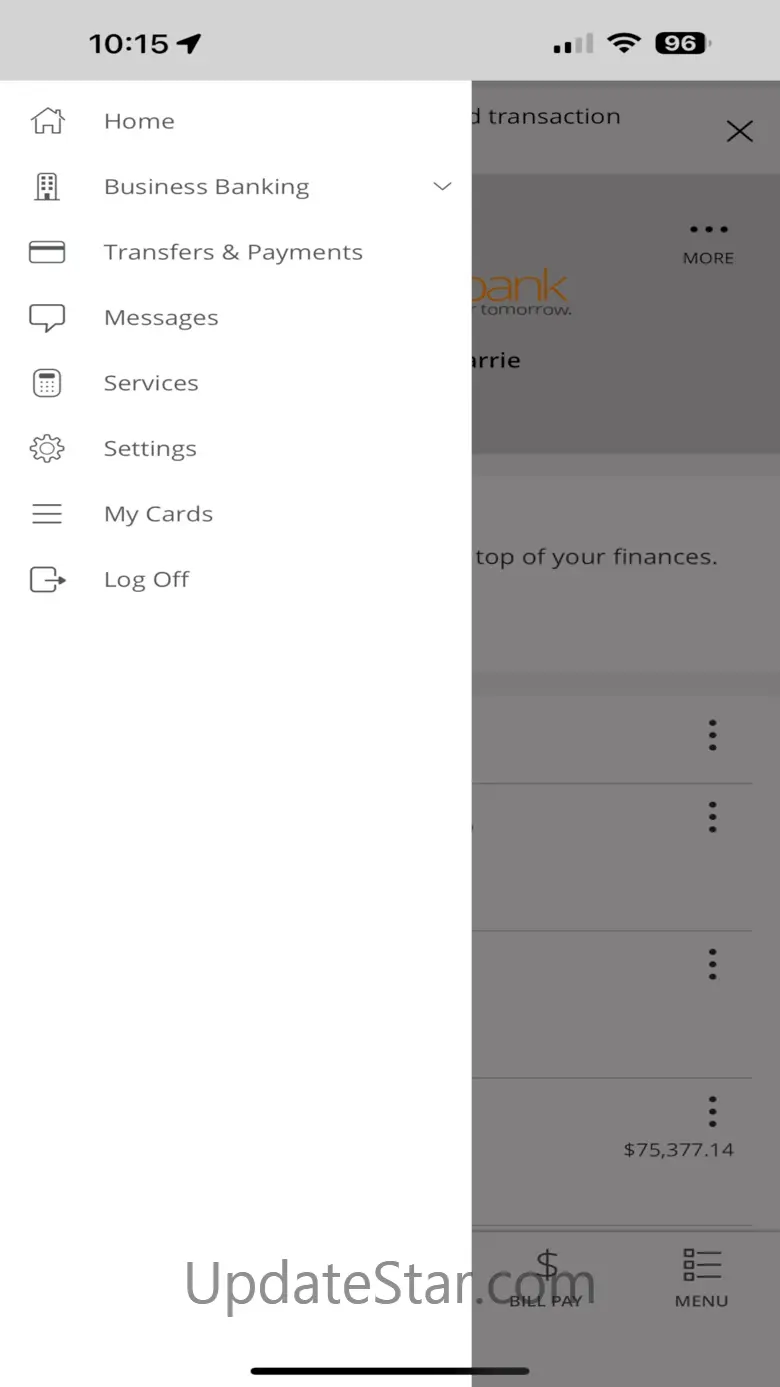Tap the MENU tab at bottom
This screenshot has width=780, height=1387.
click(701, 1278)
